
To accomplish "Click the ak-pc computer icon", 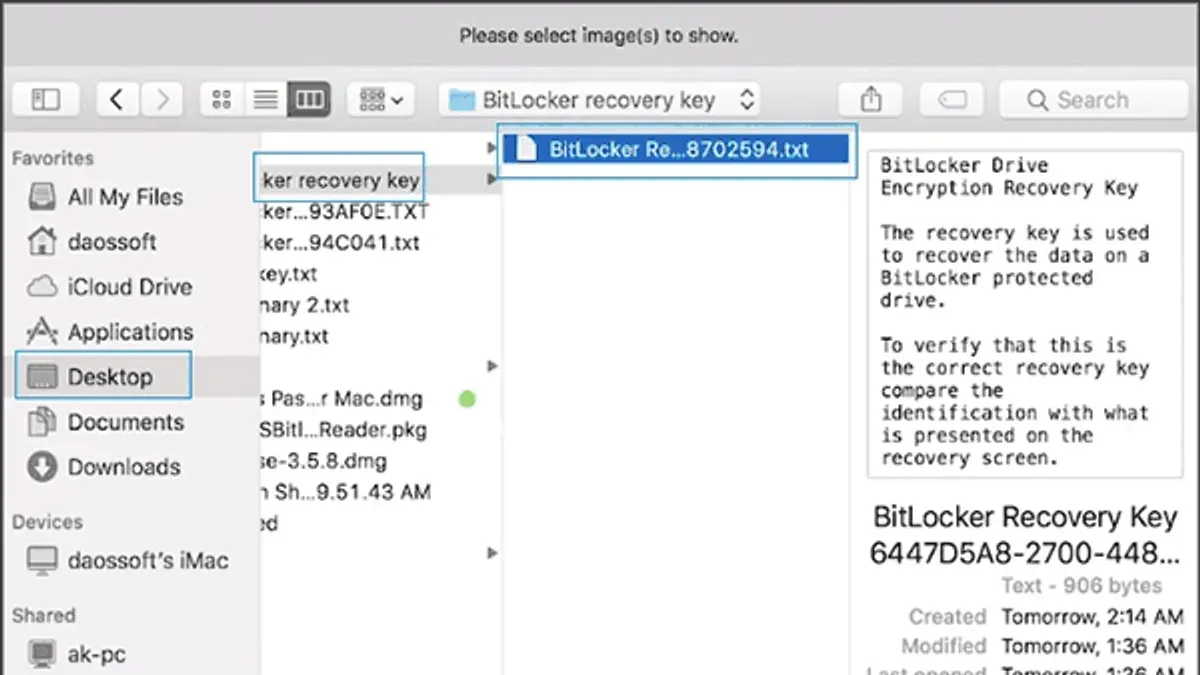I will coord(42,655).
